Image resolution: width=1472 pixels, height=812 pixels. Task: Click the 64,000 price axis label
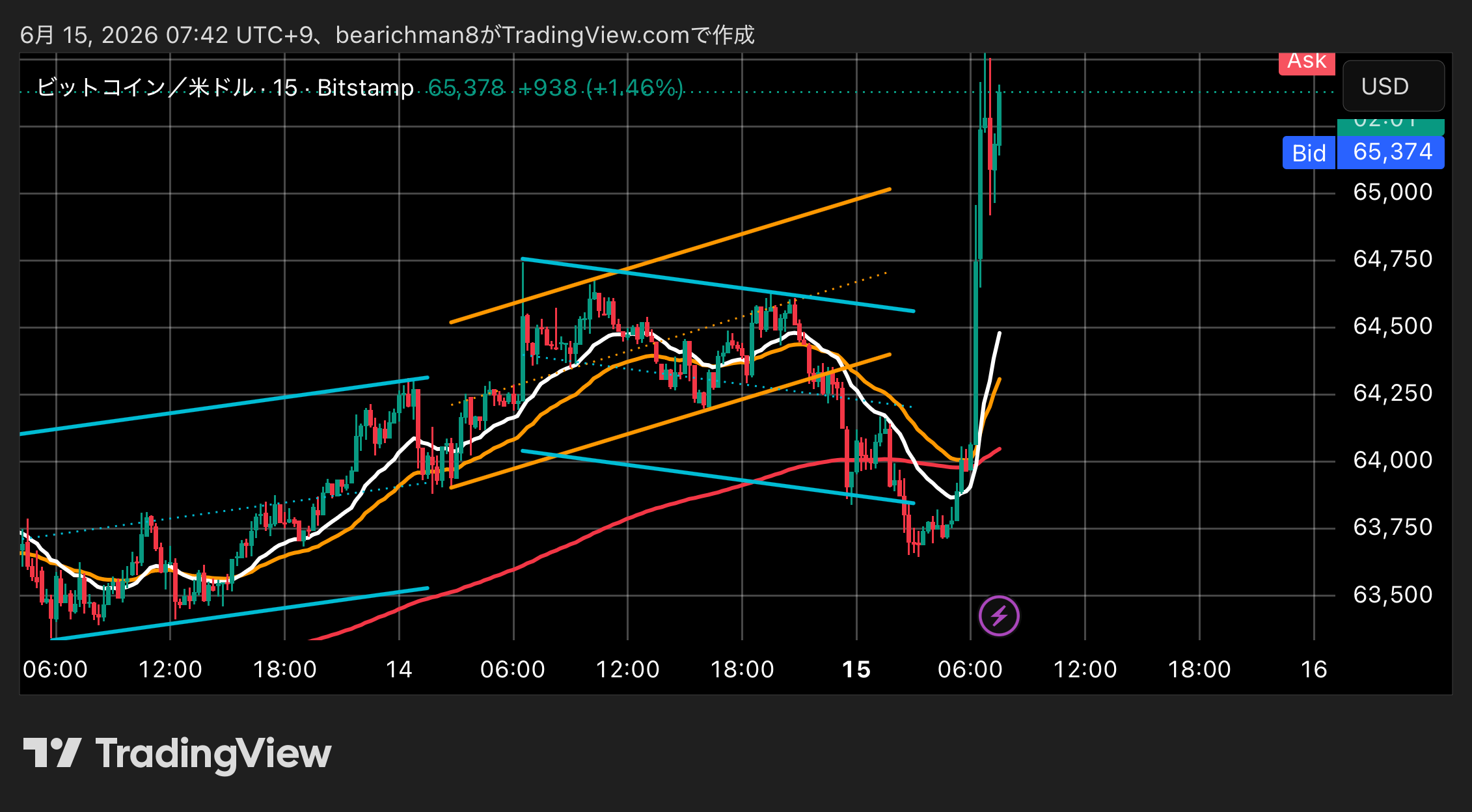[x=1393, y=460]
